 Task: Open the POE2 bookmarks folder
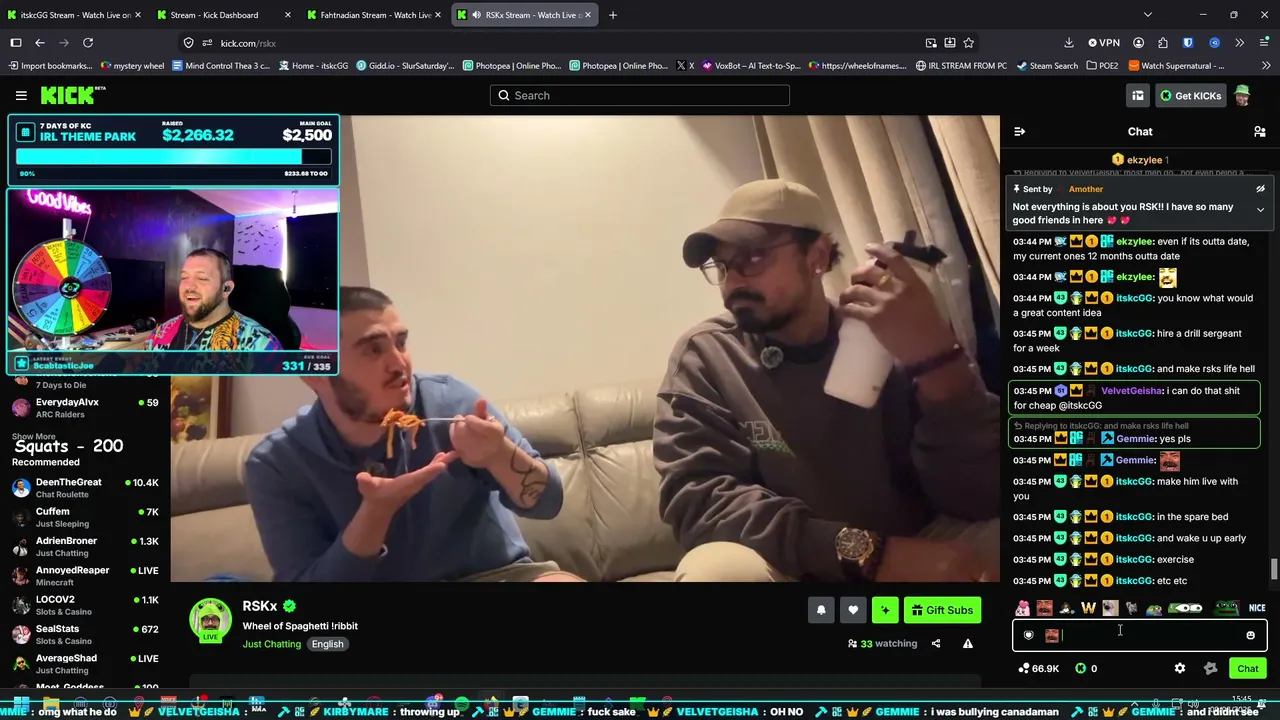pyautogui.click(x=1103, y=66)
